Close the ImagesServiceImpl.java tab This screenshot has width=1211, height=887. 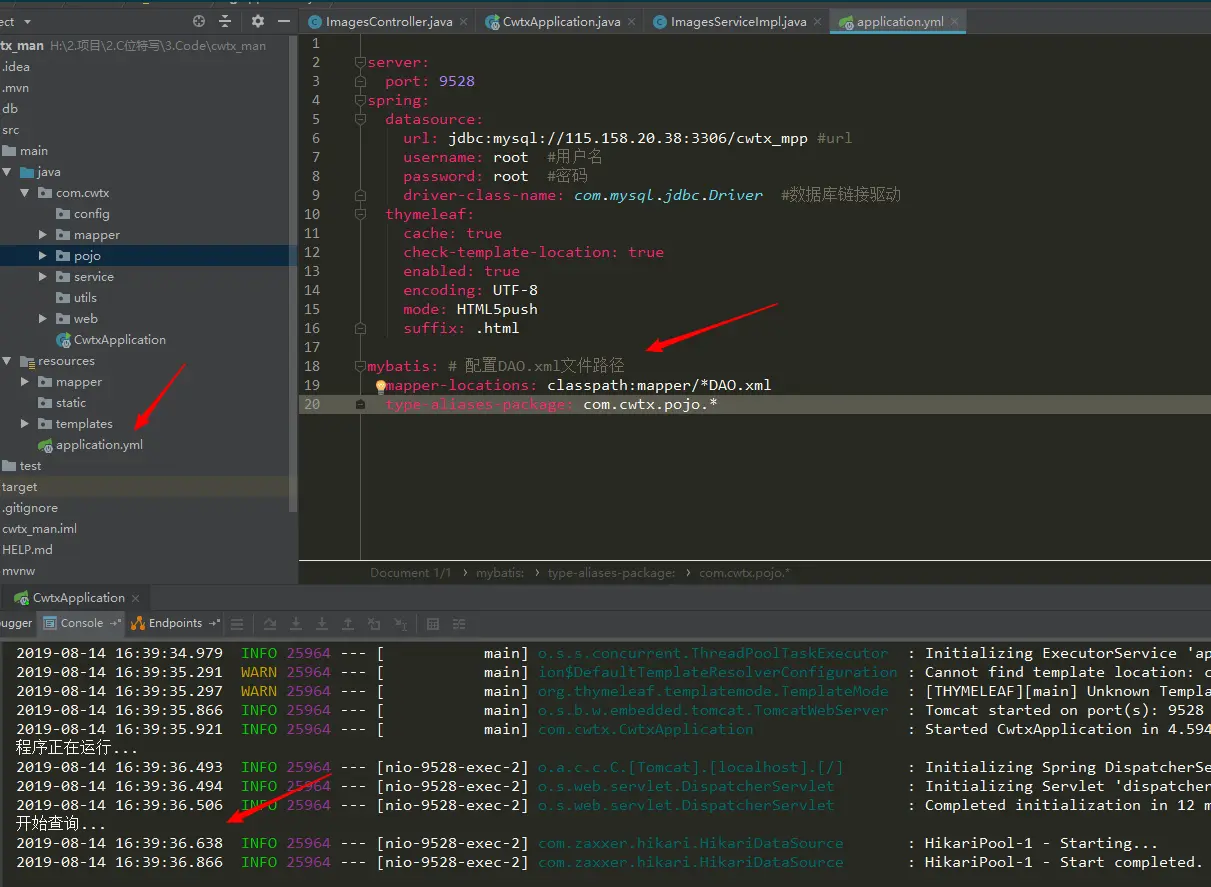click(x=819, y=22)
